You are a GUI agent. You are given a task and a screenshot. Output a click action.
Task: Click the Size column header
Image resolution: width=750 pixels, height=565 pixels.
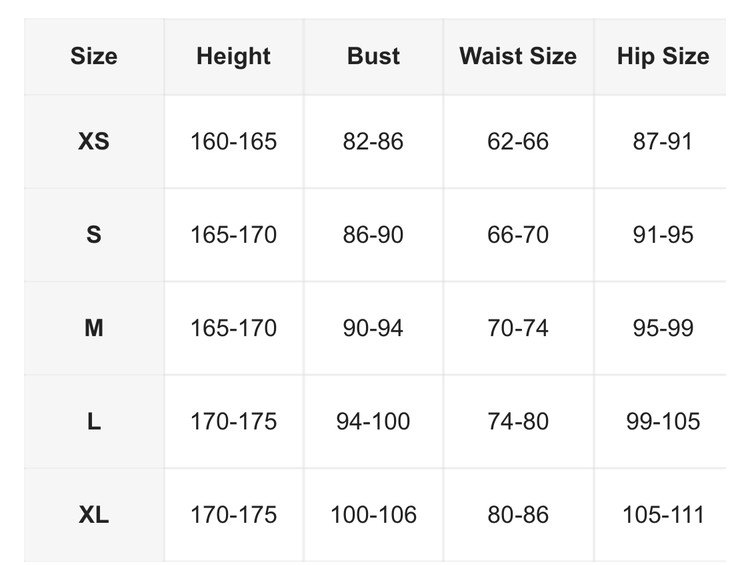pos(93,56)
